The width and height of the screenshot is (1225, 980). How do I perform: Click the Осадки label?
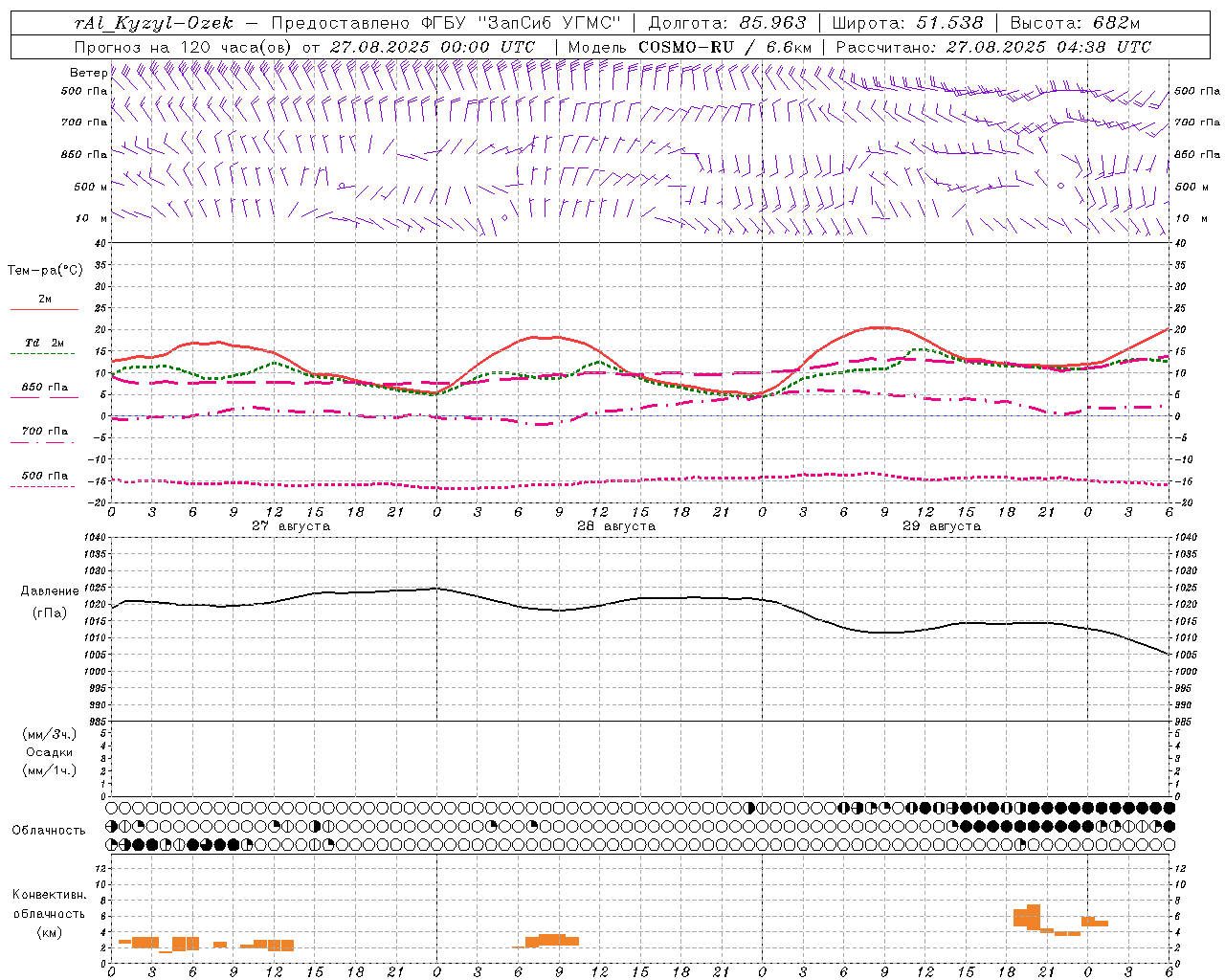point(50,752)
